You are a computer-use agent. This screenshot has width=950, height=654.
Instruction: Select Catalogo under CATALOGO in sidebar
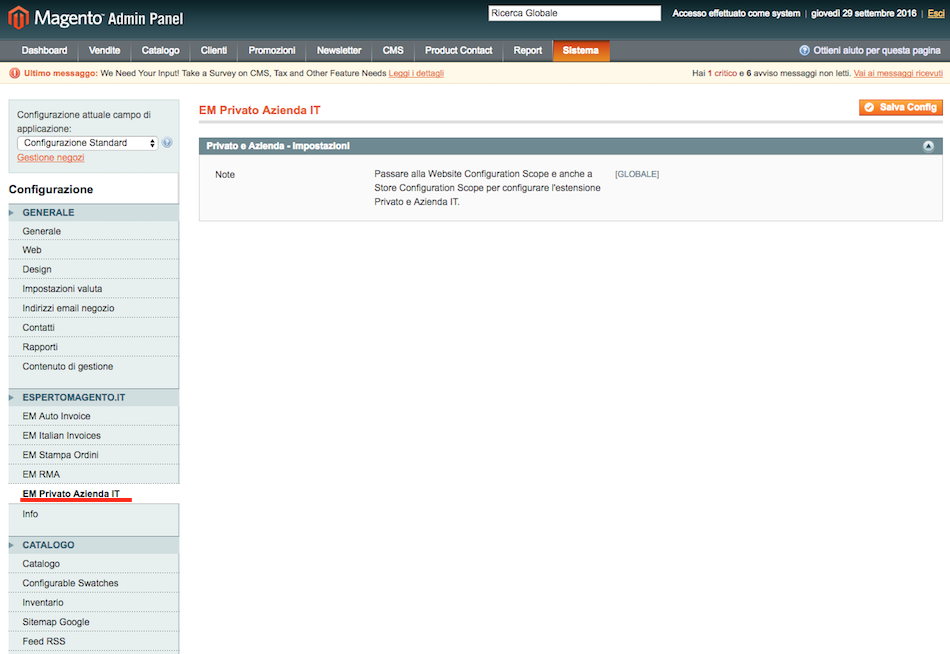click(x=93, y=564)
